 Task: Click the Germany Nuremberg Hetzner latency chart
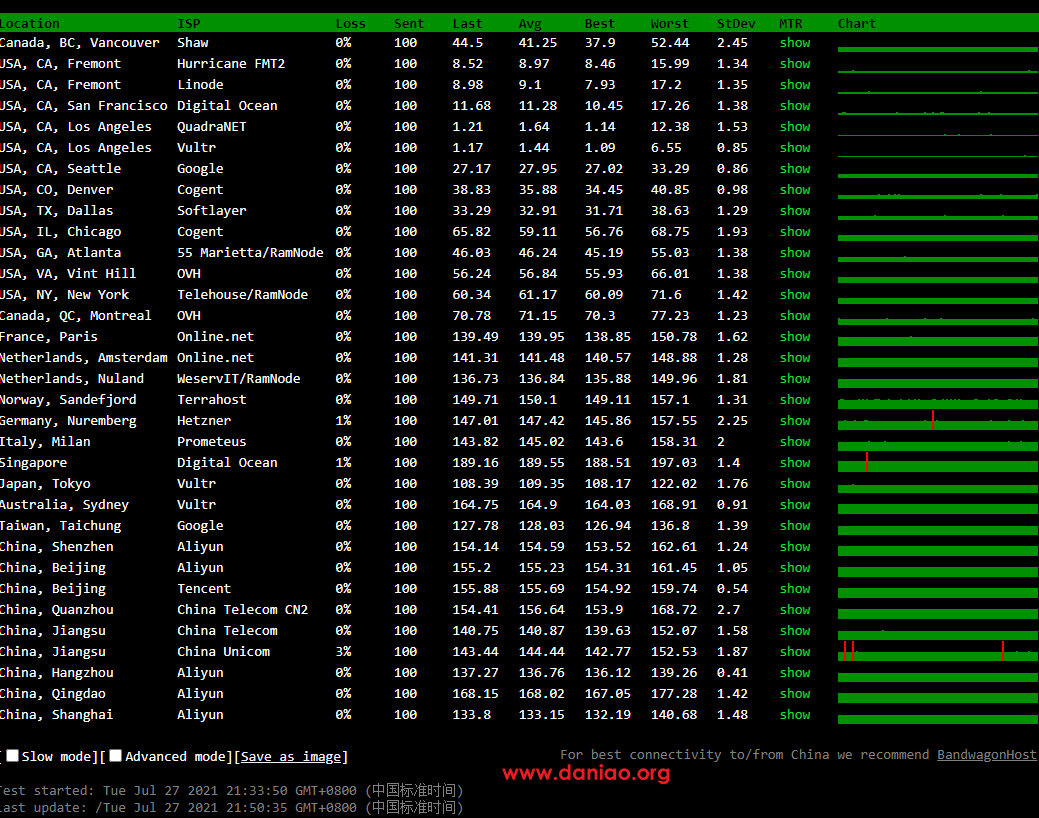(938, 421)
